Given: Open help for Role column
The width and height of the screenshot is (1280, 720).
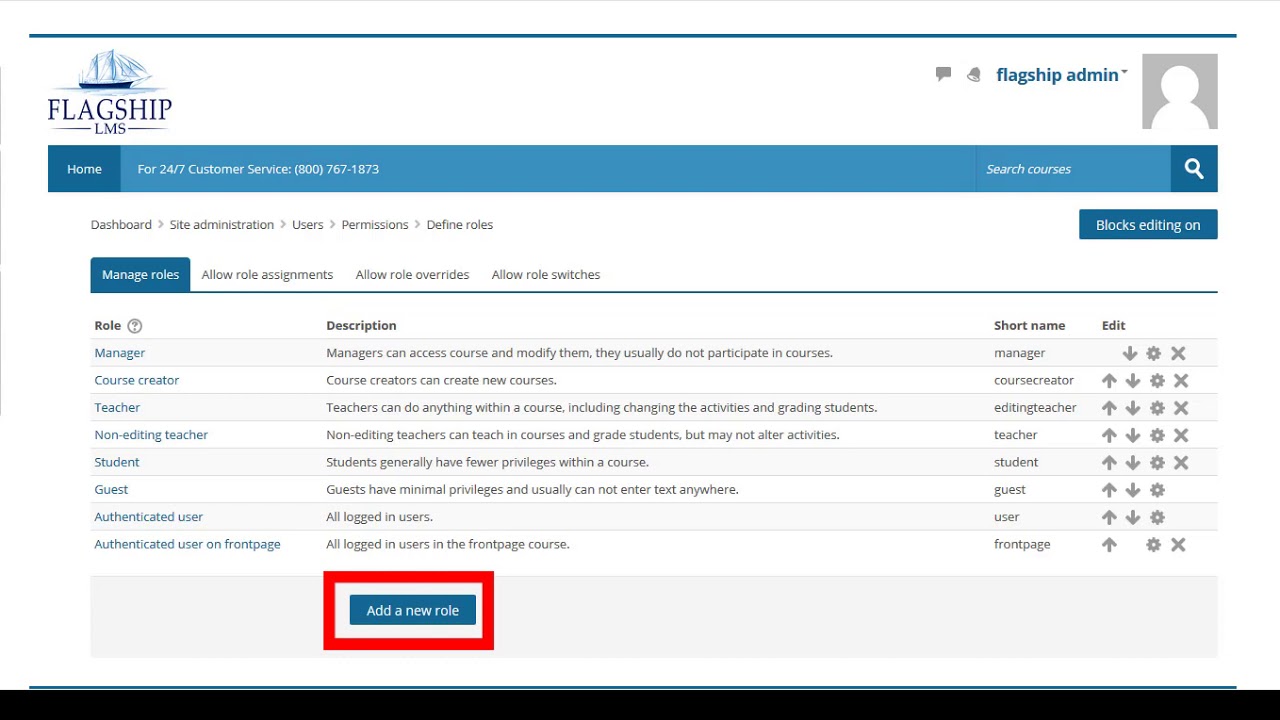Looking at the screenshot, I should coord(135,326).
